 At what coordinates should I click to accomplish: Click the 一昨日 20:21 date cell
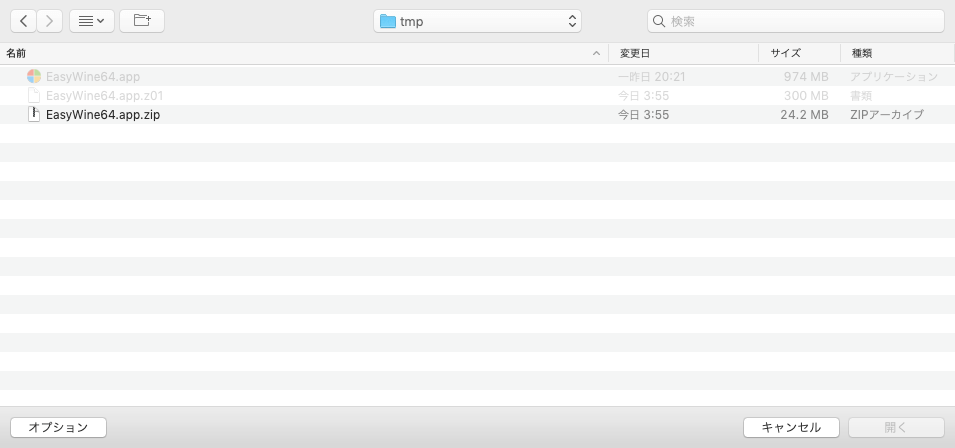652,77
